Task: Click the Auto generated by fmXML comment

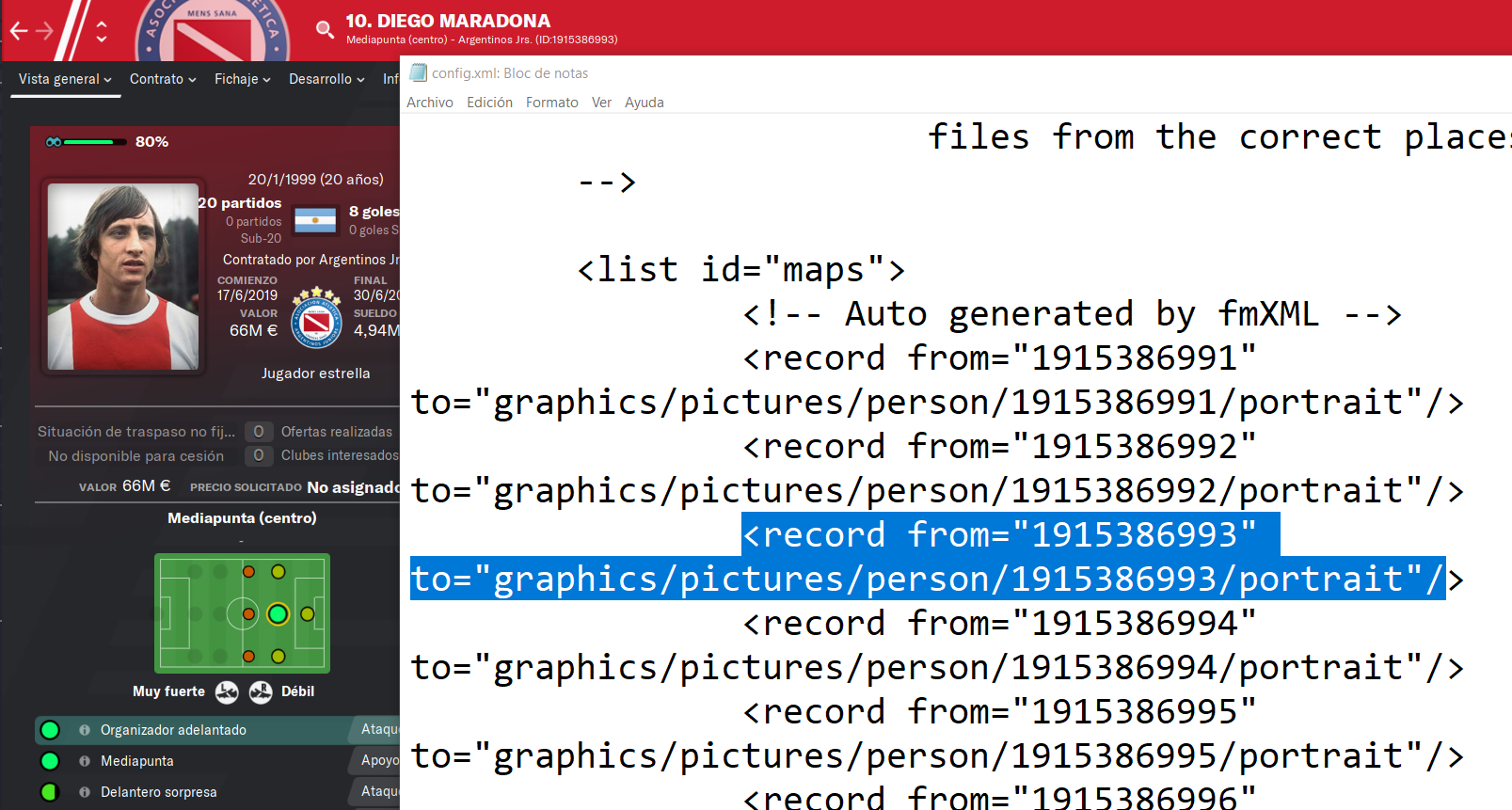Action: click(1073, 314)
